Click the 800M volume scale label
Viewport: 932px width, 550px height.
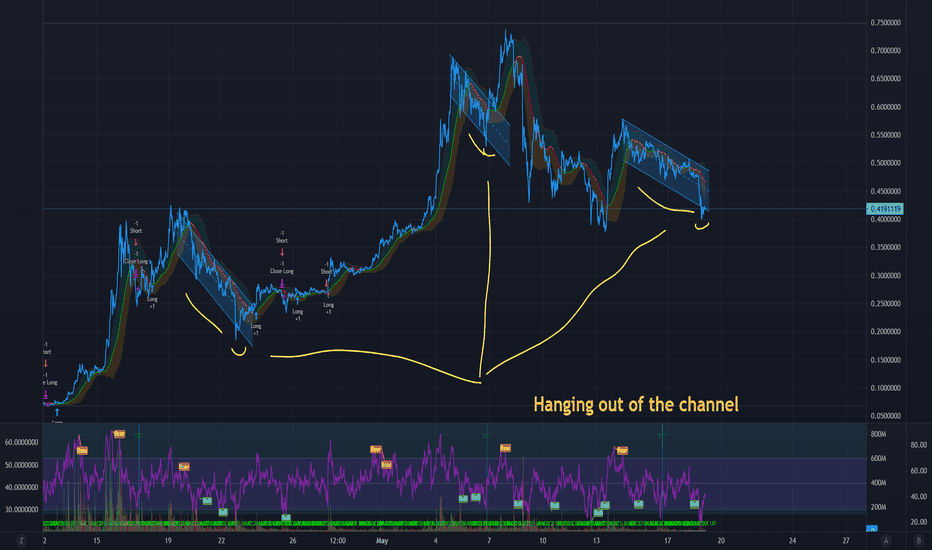coord(879,434)
